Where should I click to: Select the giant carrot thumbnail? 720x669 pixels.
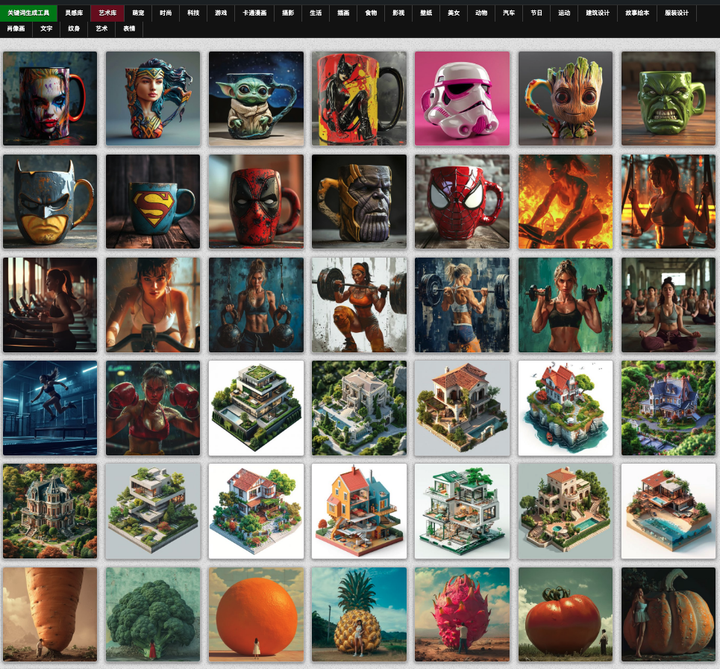point(50,614)
